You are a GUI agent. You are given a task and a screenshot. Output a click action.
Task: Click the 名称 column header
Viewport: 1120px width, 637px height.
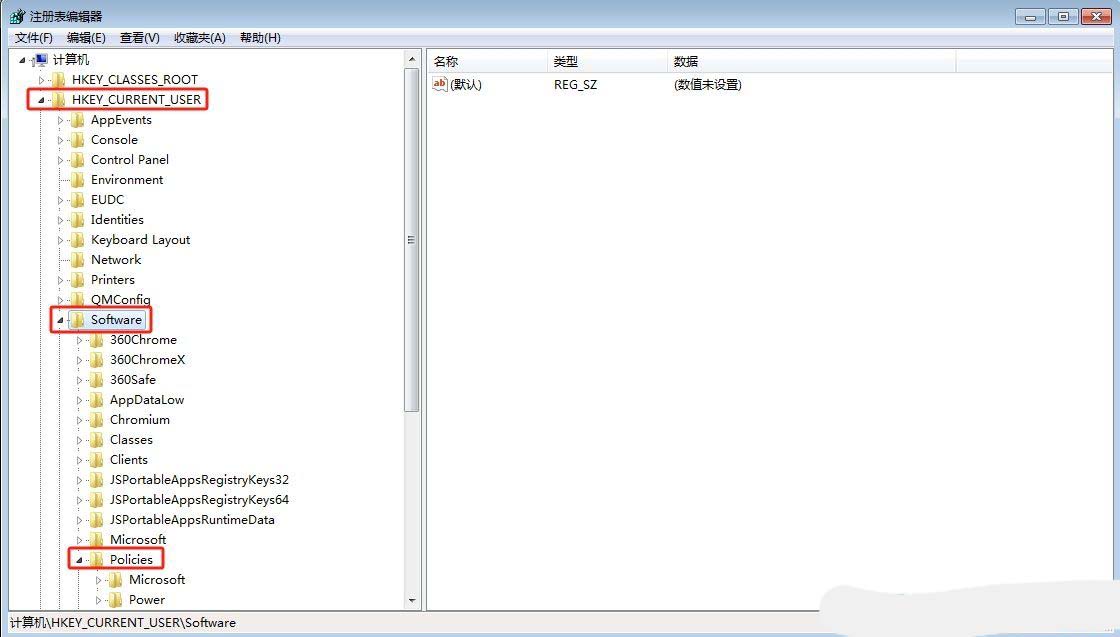pos(487,62)
